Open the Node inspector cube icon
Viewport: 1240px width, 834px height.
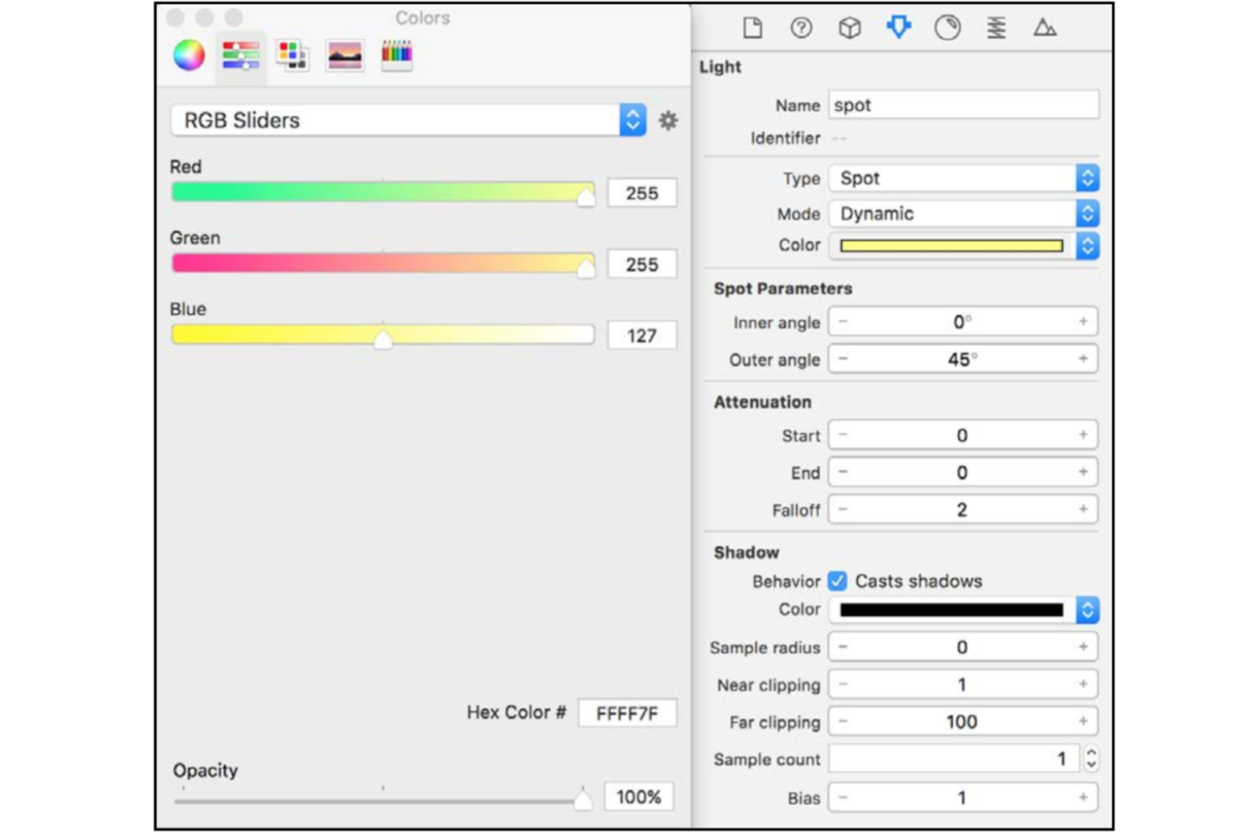[x=849, y=28]
